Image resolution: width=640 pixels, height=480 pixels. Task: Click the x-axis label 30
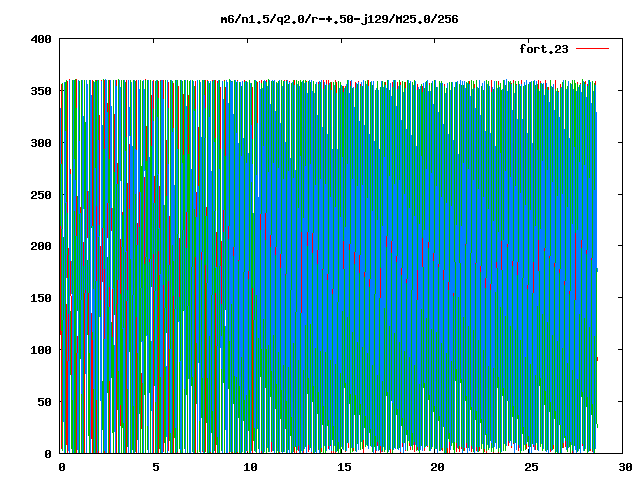625,467
